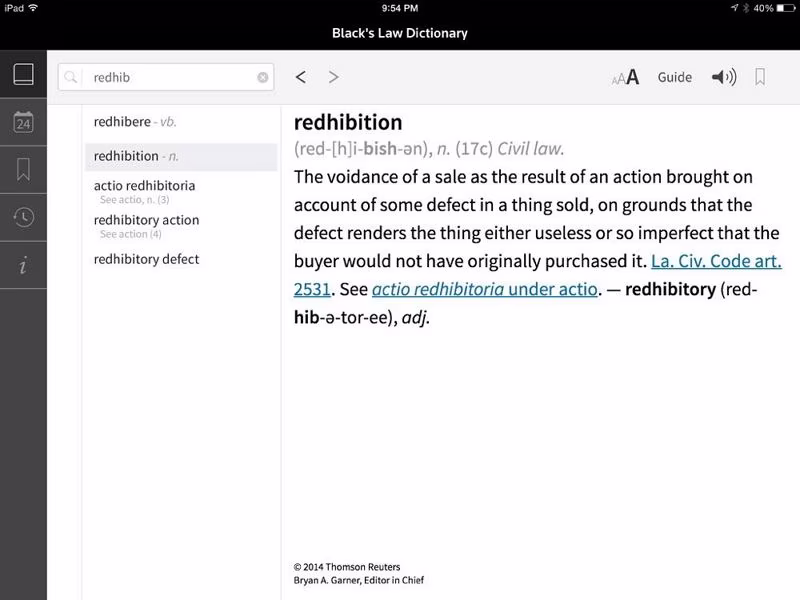Tap the Black's Law Dictionary title
The width and height of the screenshot is (800, 600).
[399, 33]
